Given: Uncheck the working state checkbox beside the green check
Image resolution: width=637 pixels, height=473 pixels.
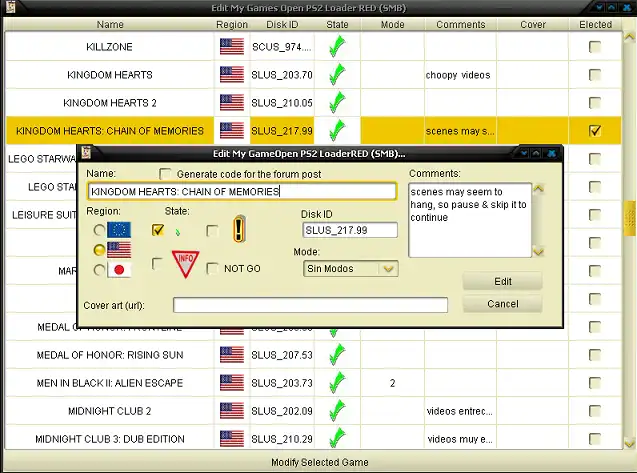Looking at the screenshot, I should [158, 230].
